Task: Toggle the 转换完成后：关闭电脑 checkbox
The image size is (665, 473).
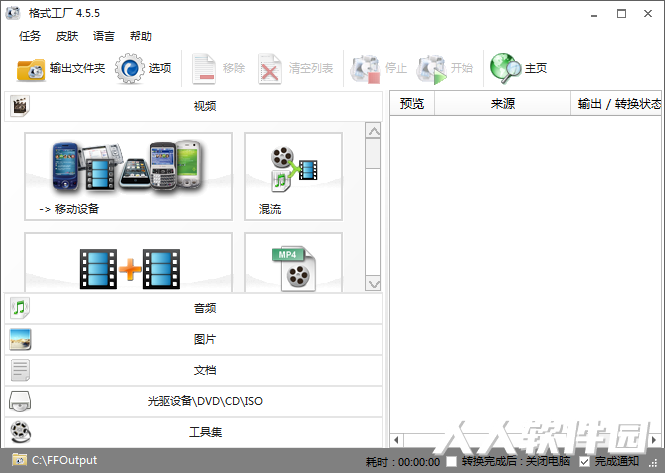Action: tap(452, 461)
